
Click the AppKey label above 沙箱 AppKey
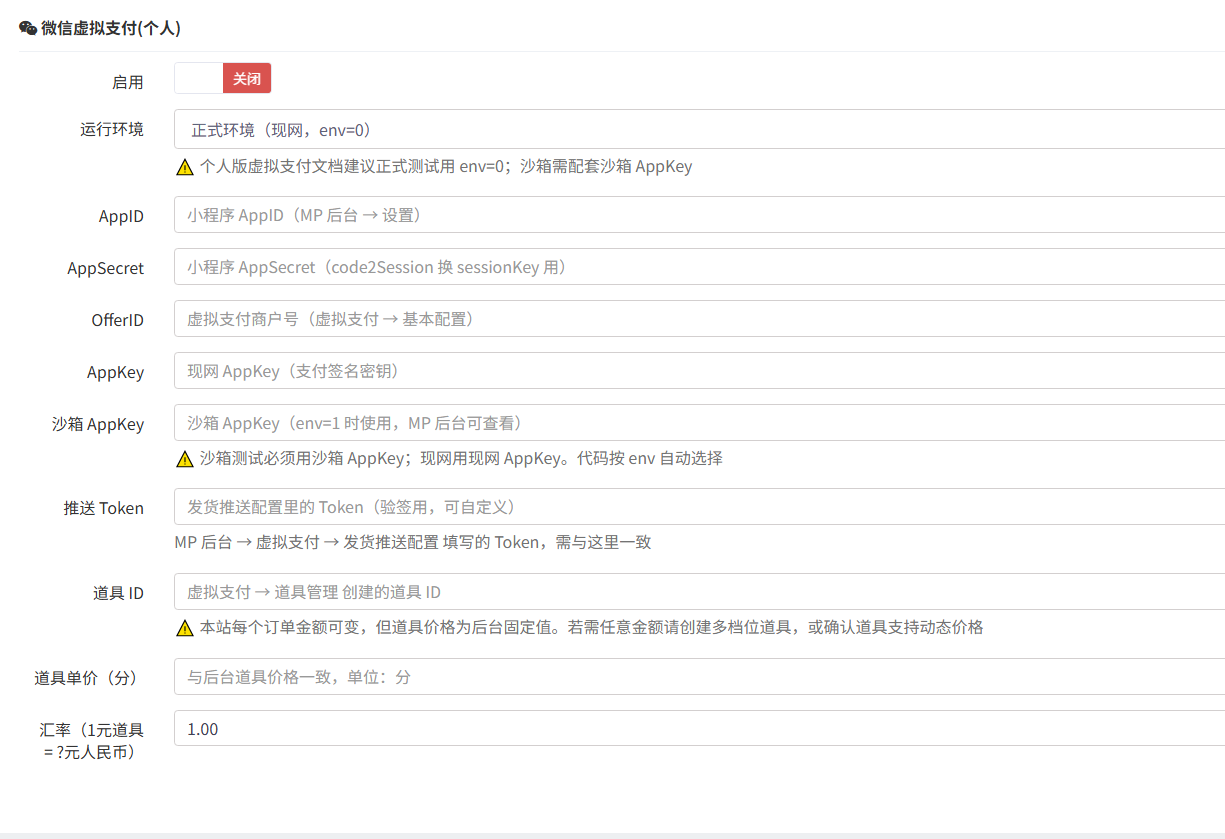(x=116, y=372)
